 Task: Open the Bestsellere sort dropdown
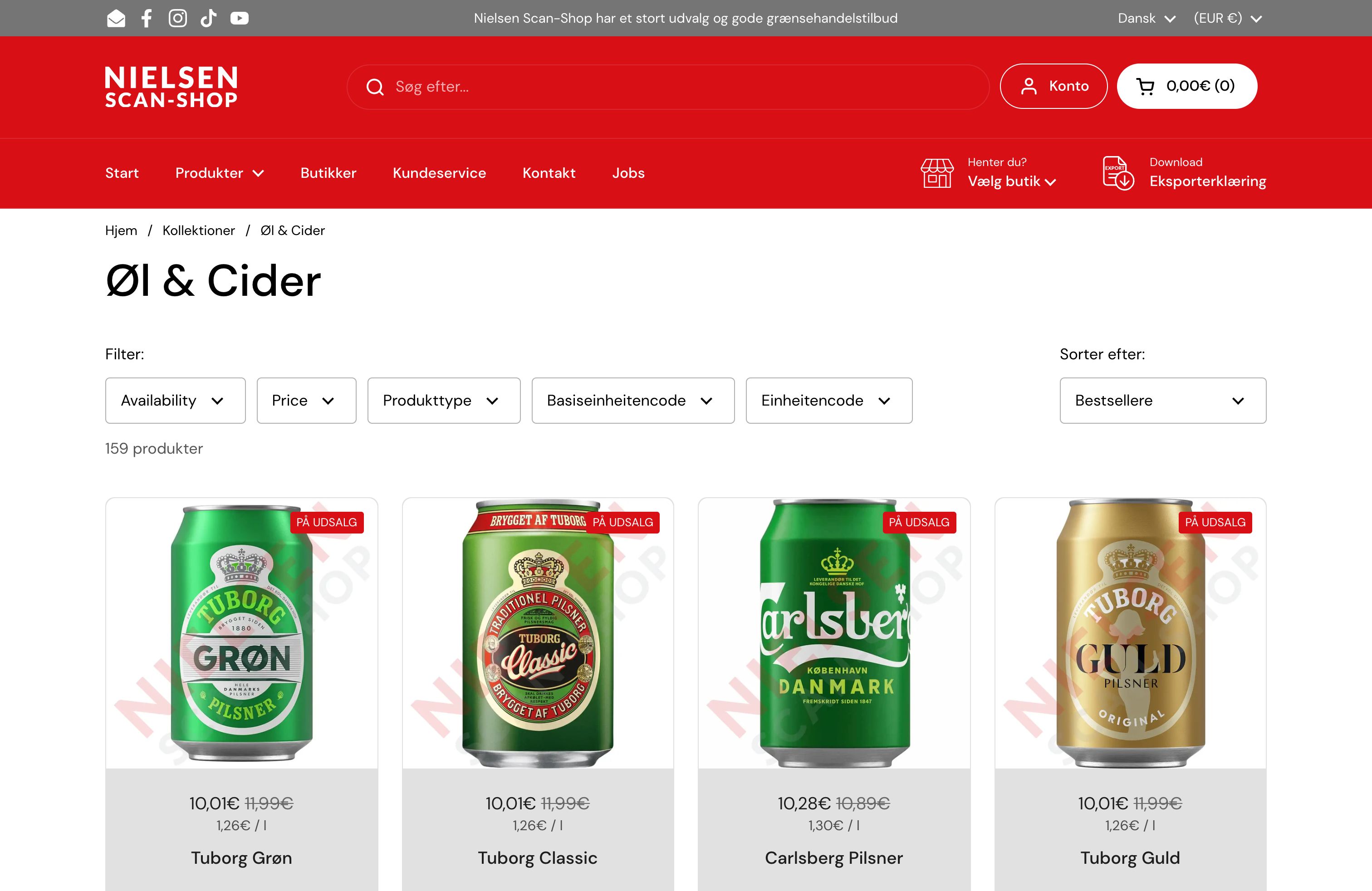[1162, 401]
